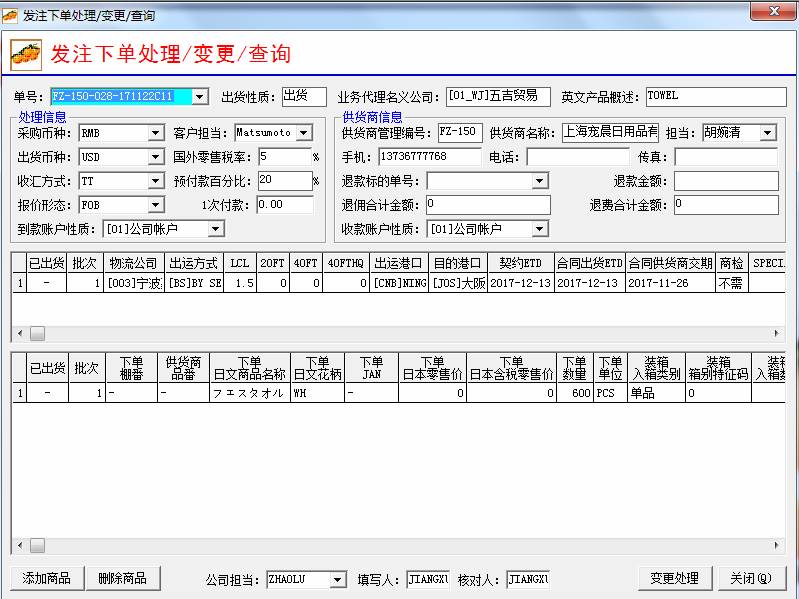Click the 合同供货商交期 column header

tap(671, 263)
